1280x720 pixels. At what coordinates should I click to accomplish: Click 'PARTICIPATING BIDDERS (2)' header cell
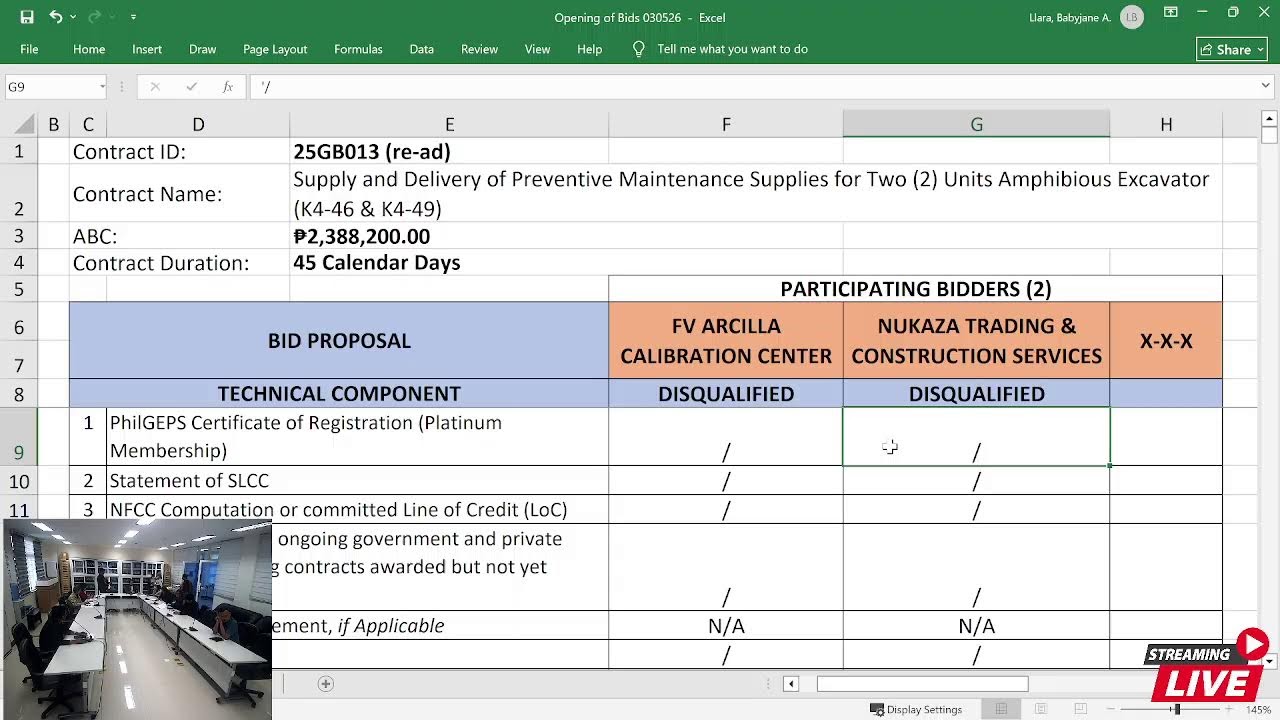915,289
